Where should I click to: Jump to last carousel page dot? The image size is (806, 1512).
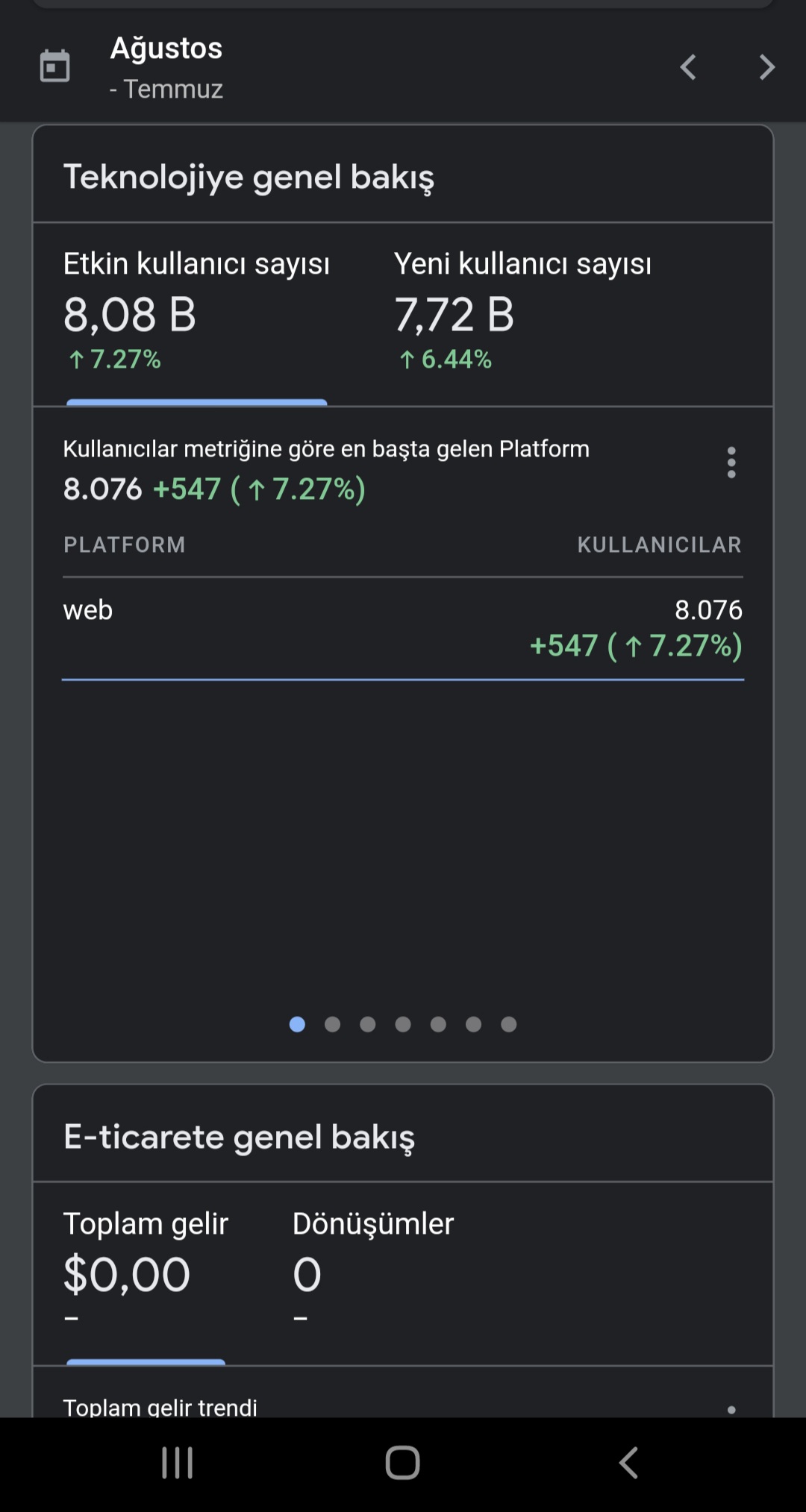click(509, 1024)
